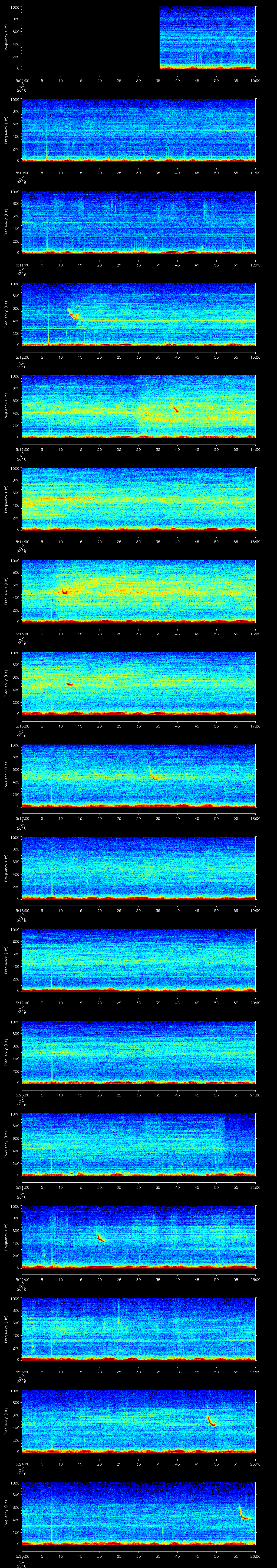Click the '12:00' end time label
This screenshot has height=1568, width=277.
[x=255, y=265]
